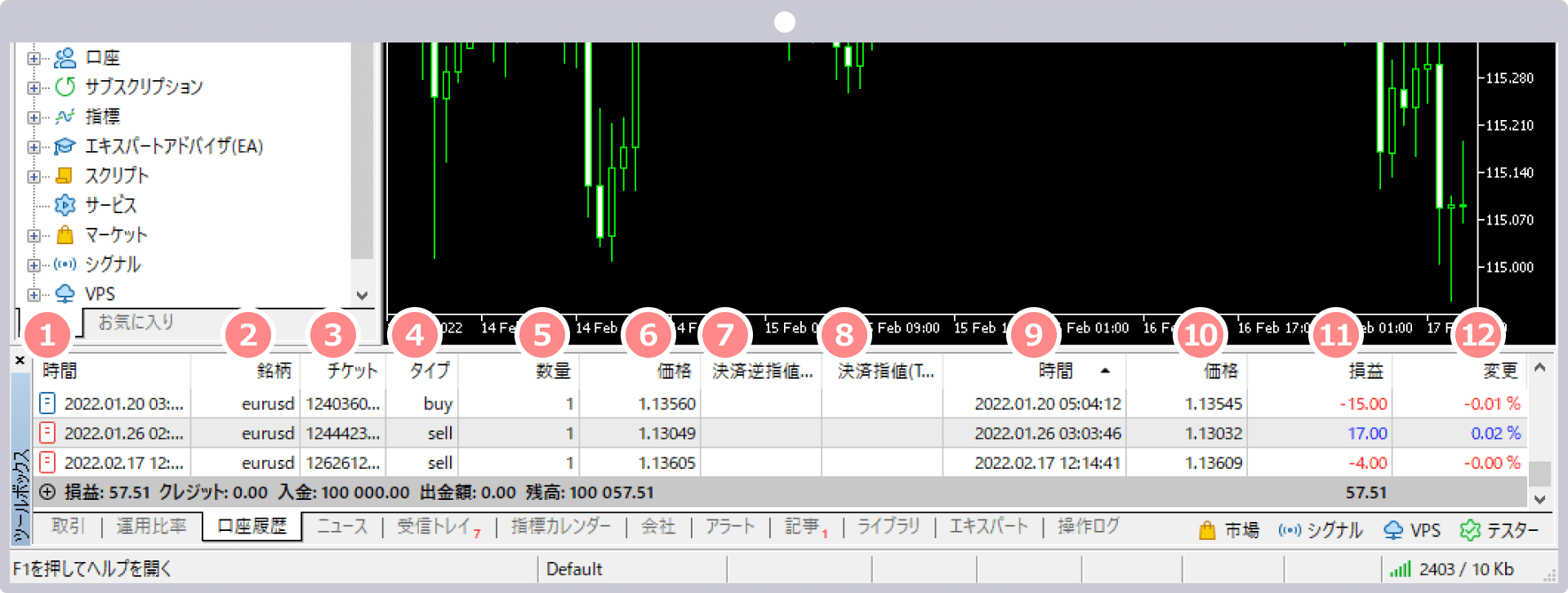Click the Expert Advisor (EA) graduation cap icon
This screenshot has width=1568, height=593.
pos(65,146)
